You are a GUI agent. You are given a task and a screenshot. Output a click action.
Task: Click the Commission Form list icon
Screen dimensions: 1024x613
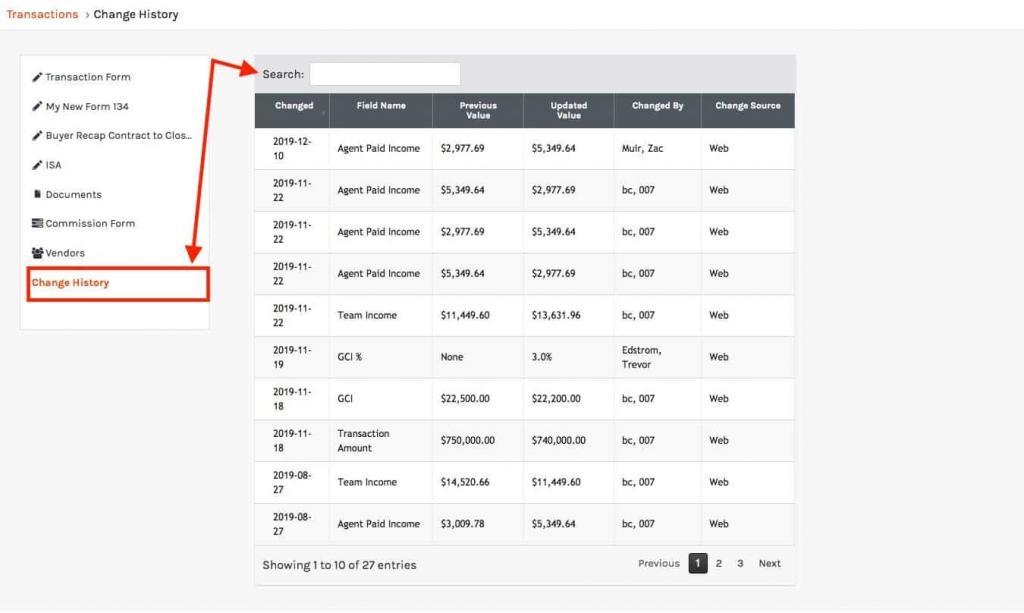(37, 223)
